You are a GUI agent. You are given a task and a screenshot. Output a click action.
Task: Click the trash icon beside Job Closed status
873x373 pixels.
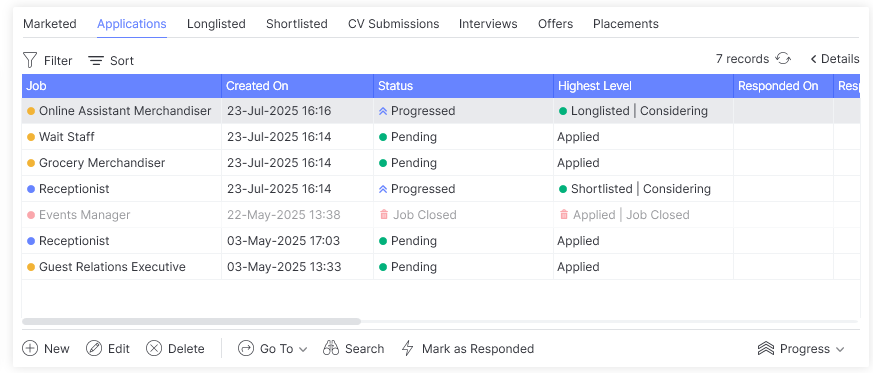[384, 214]
